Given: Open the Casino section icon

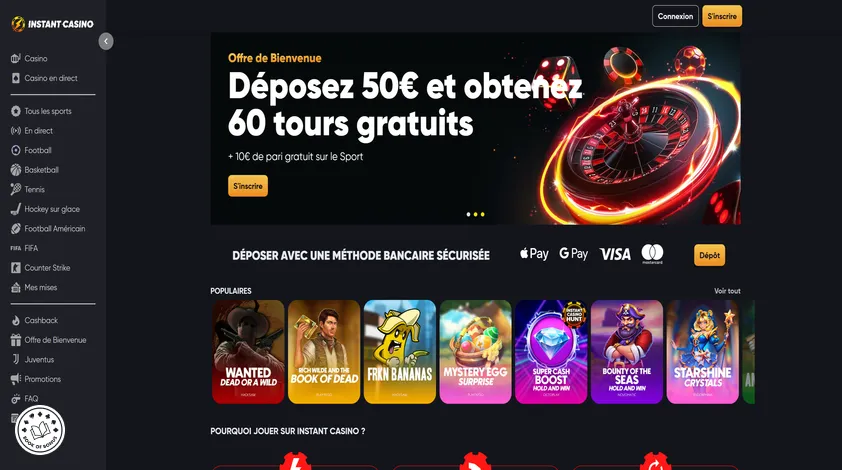Looking at the screenshot, I should 16,58.
